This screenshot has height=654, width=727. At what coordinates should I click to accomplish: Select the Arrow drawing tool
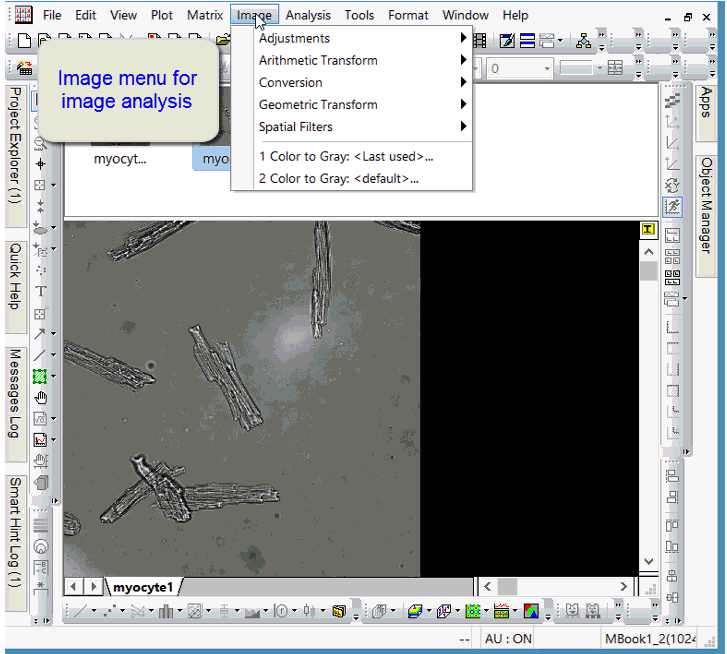(x=40, y=334)
